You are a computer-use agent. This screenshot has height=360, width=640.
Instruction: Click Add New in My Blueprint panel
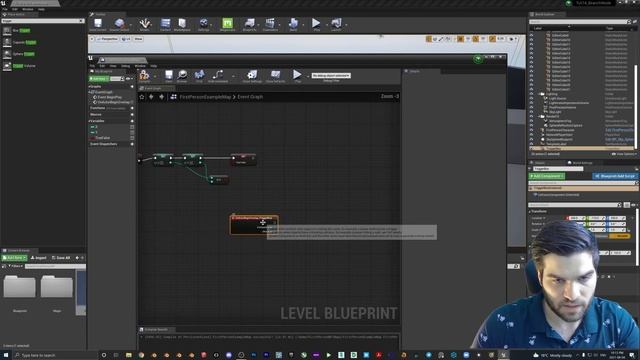[x=99, y=79]
